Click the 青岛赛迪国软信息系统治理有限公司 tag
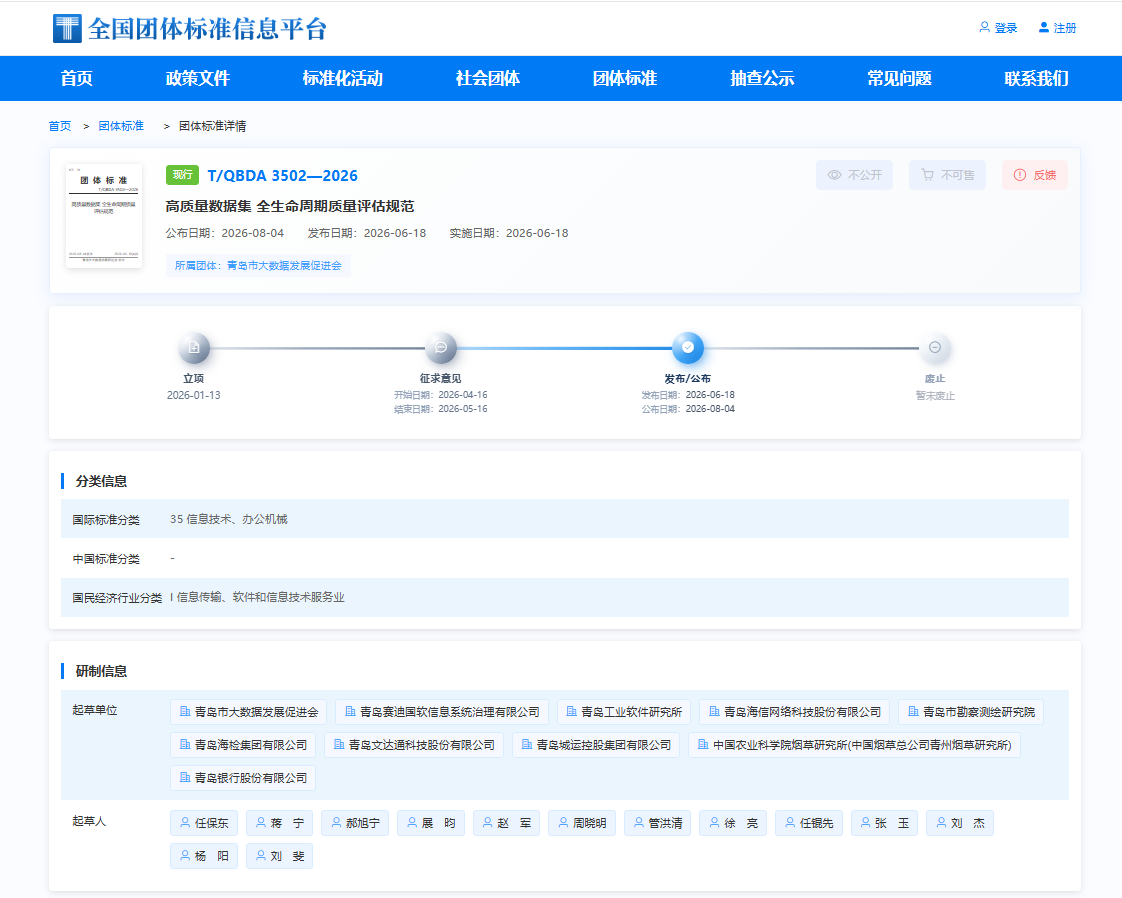1122x898 pixels. tap(442, 712)
